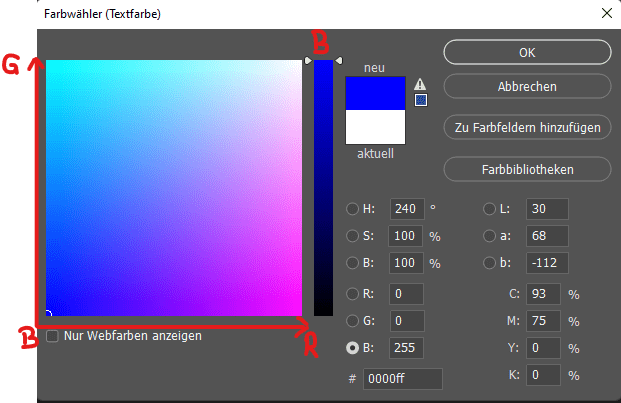This screenshot has height=403, width=621.
Task: Enable Nur Webfarben anzeigen checkbox
Action: [52, 336]
